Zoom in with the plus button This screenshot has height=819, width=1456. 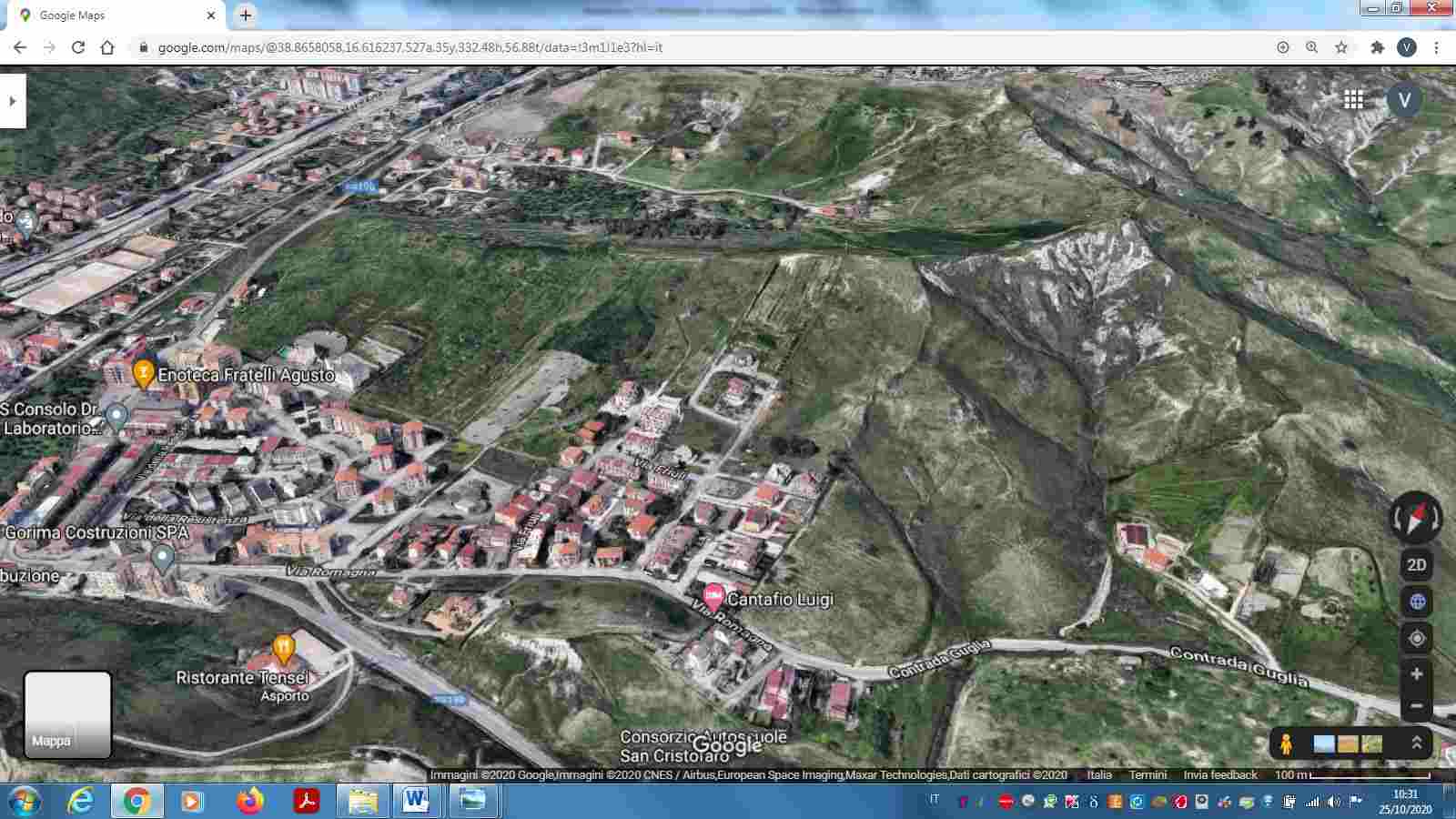coord(1416,674)
